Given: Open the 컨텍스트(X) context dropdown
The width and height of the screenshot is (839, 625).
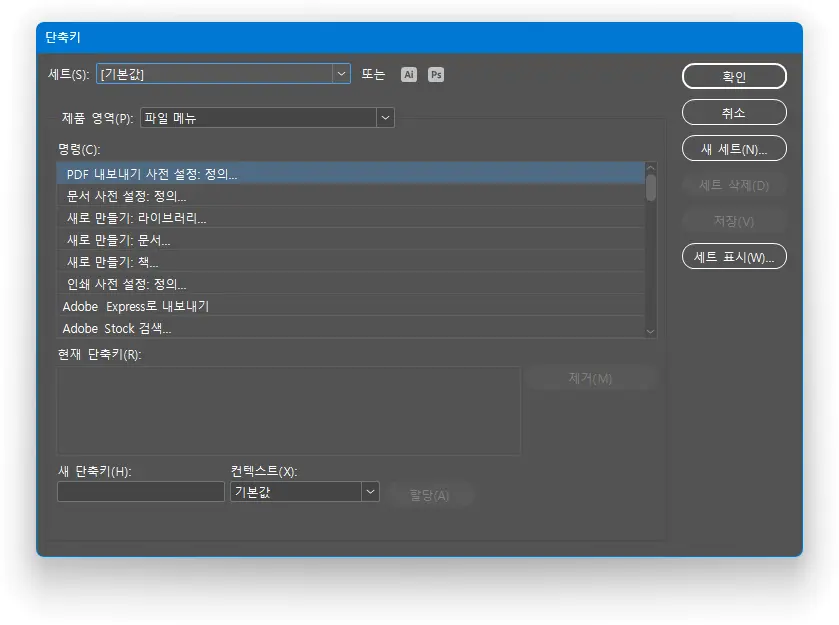Looking at the screenshot, I should [369, 491].
